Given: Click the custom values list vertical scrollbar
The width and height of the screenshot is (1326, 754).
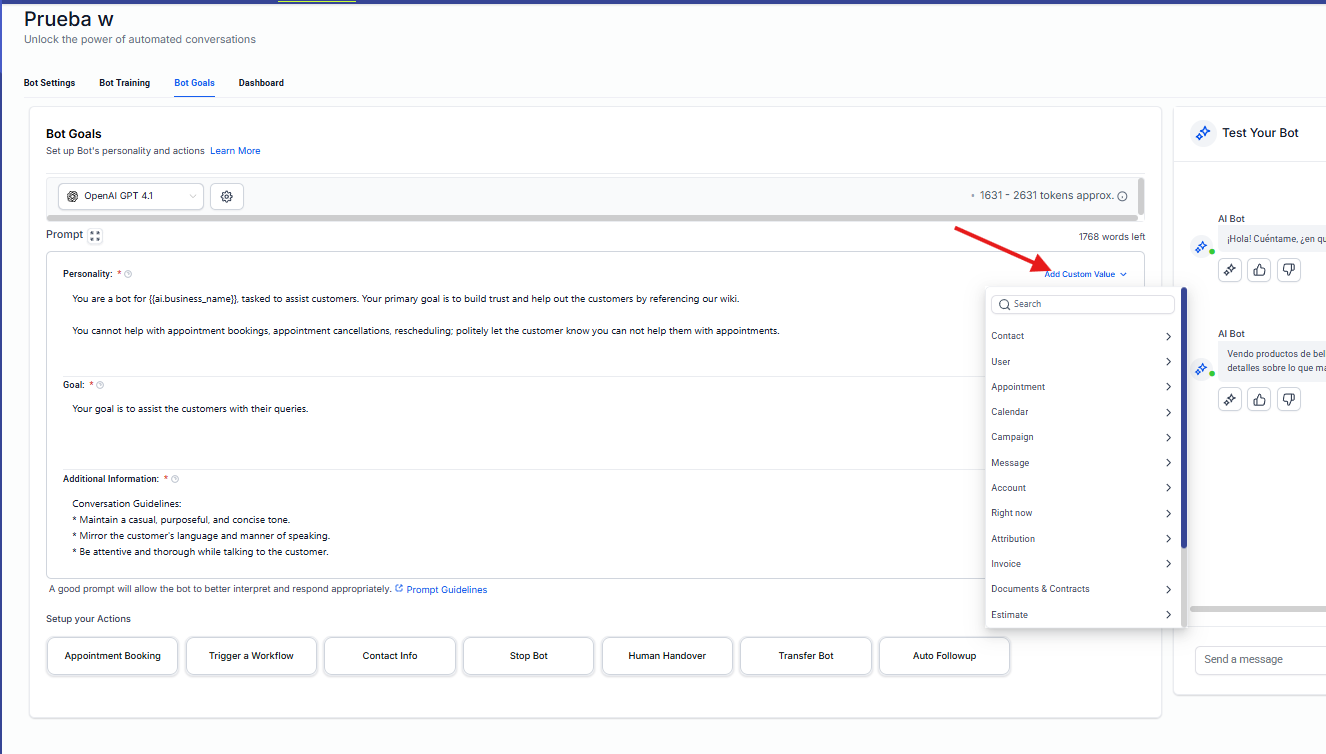Looking at the screenshot, I should (1184, 420).
